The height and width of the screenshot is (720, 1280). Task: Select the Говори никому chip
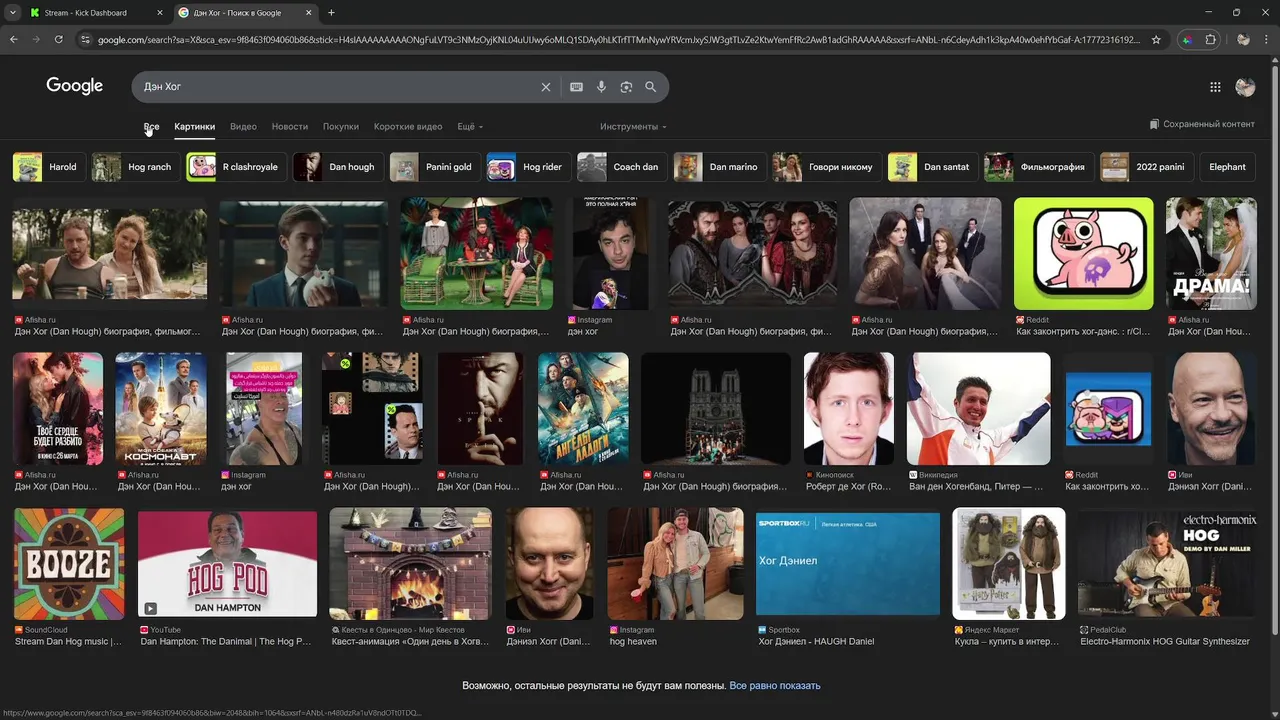coord(827,167)
